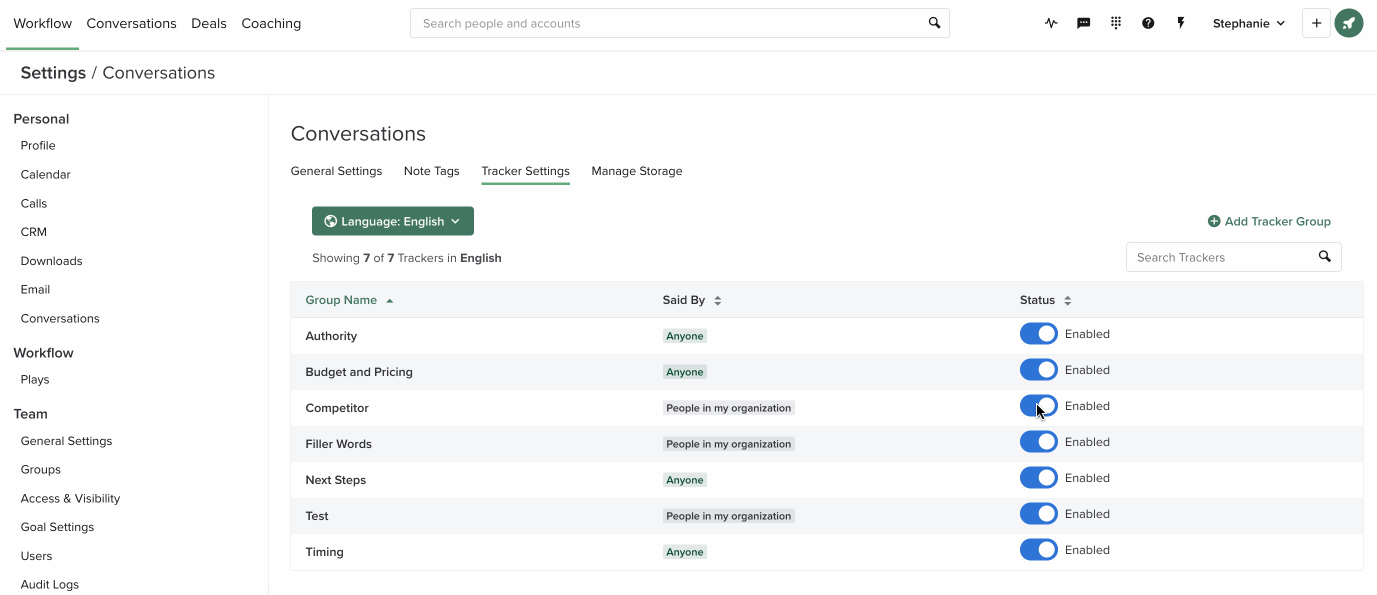Click Add Tracker Group
1377x595 pixels.
pos(1269,220)
